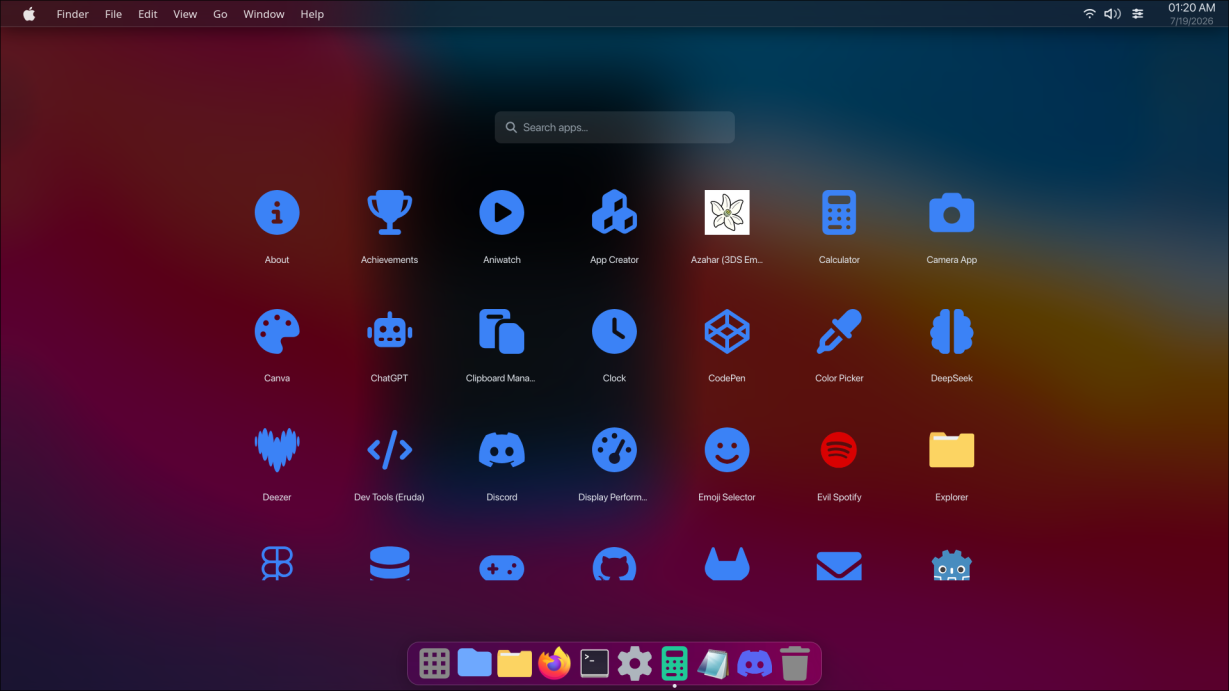The image size is (1229, 691).
Task: Launch the Achievements trophy app
Action: (x=389, y=213)
